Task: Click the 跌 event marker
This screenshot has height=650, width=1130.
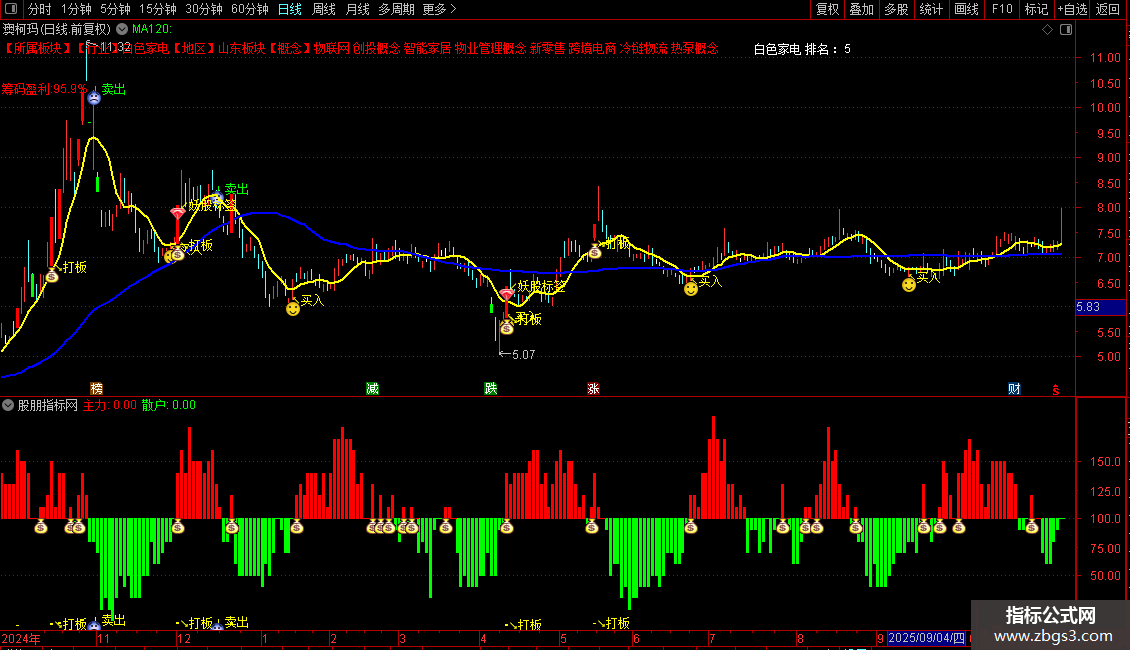Action: pyautogui.click(x=491, y=388)
